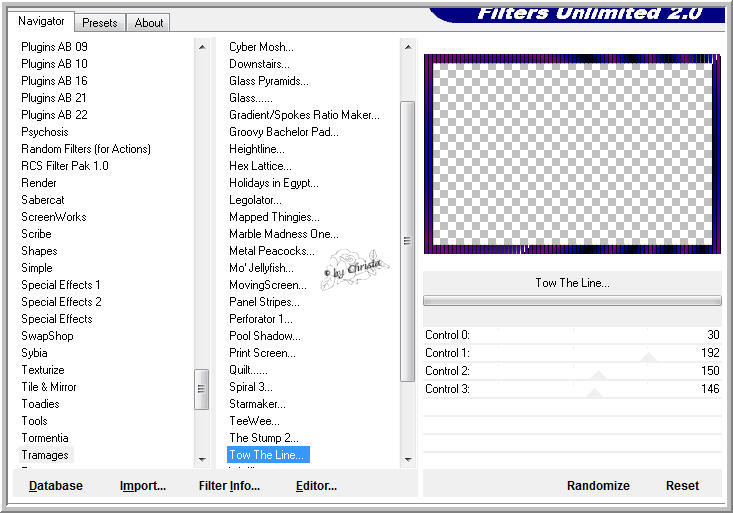Select RCS Filter Pak 1.0

click(x=65, y=166)
